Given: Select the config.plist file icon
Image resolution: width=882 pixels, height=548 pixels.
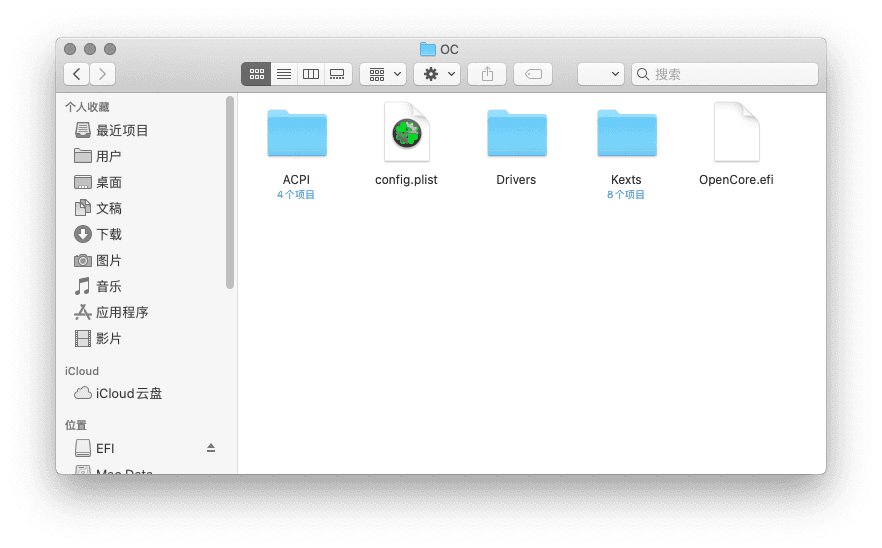Looking at the screenshot, I should (x=407, y=132).
